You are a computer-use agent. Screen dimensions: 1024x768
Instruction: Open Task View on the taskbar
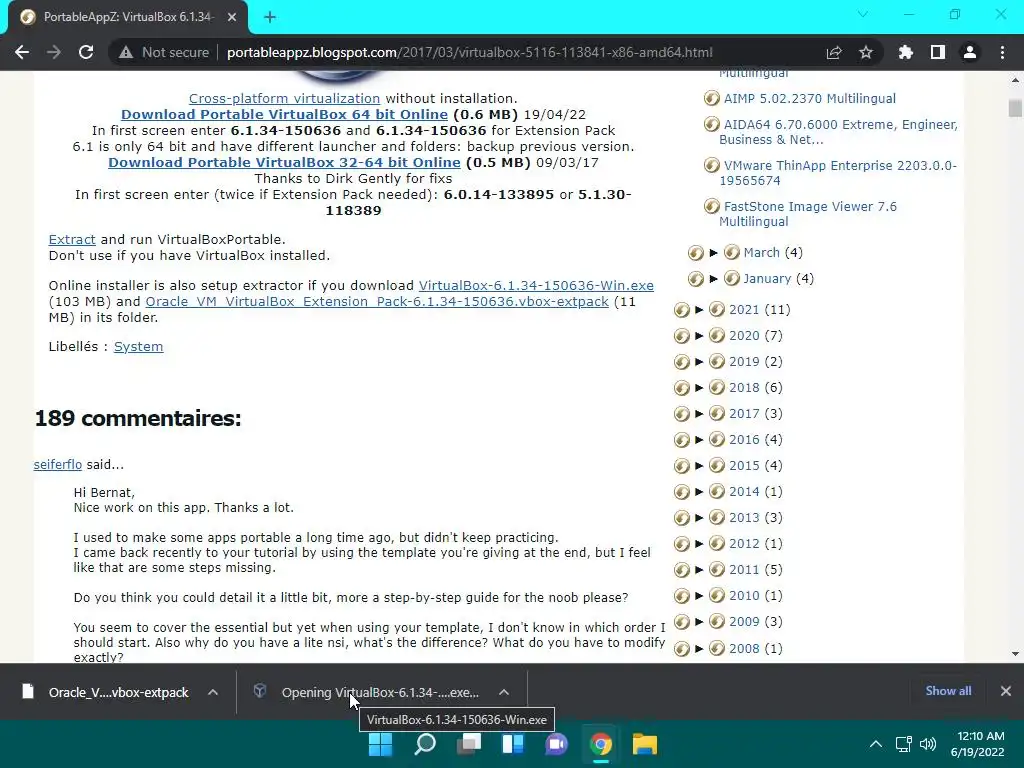pos(468,744)
